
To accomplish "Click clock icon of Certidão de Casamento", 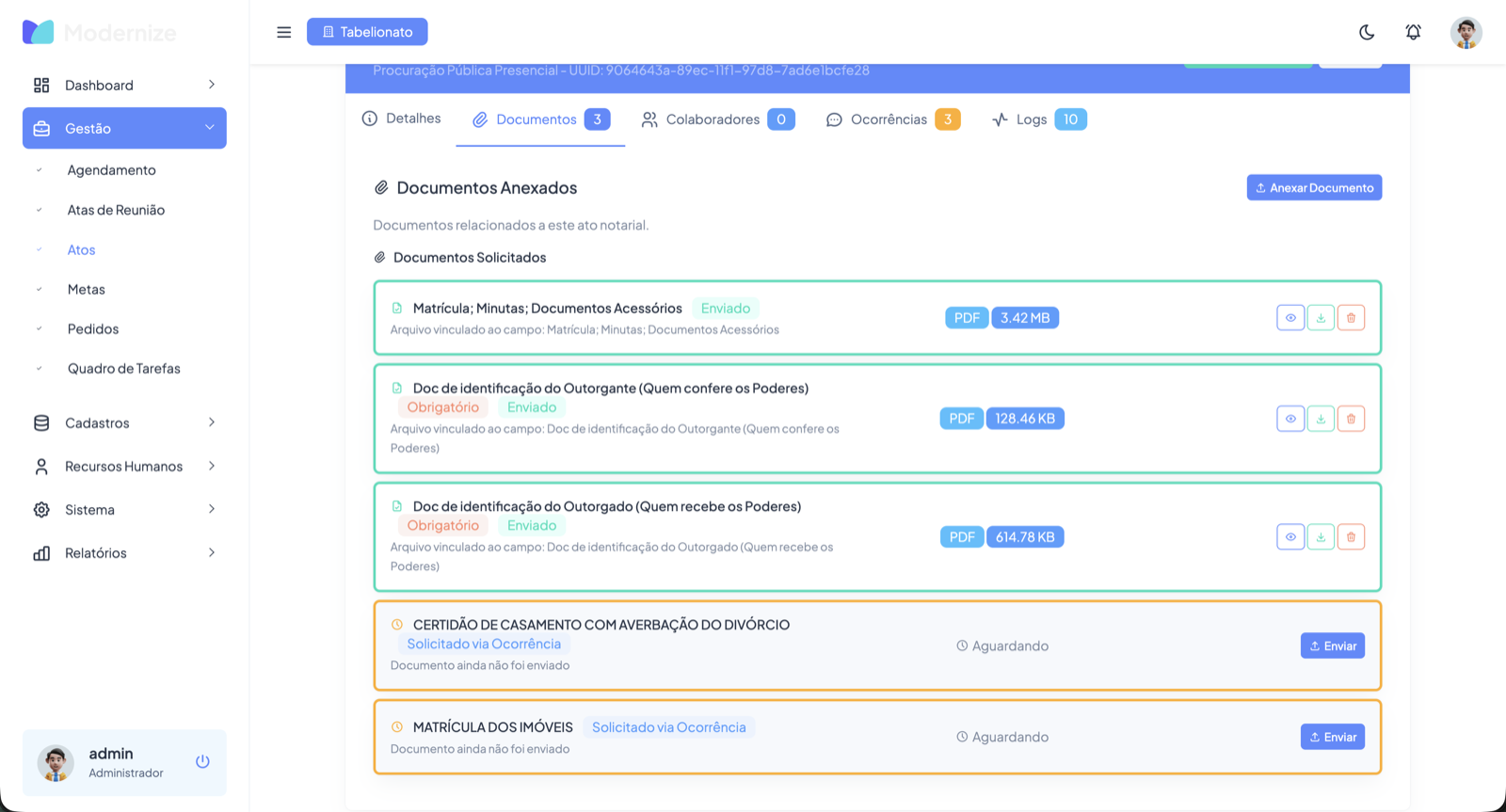I will click(x=397, y=624).
